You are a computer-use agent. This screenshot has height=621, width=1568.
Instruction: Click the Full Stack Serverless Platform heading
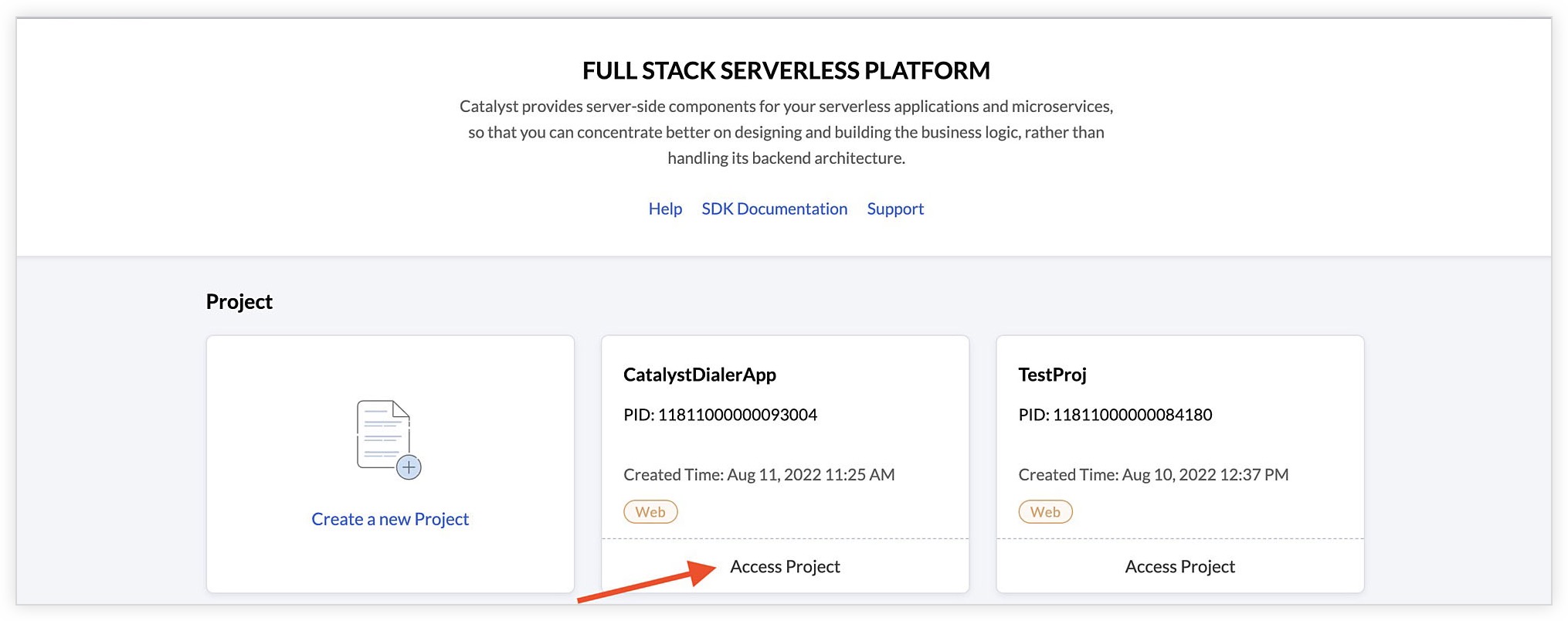tap(786, 70)
